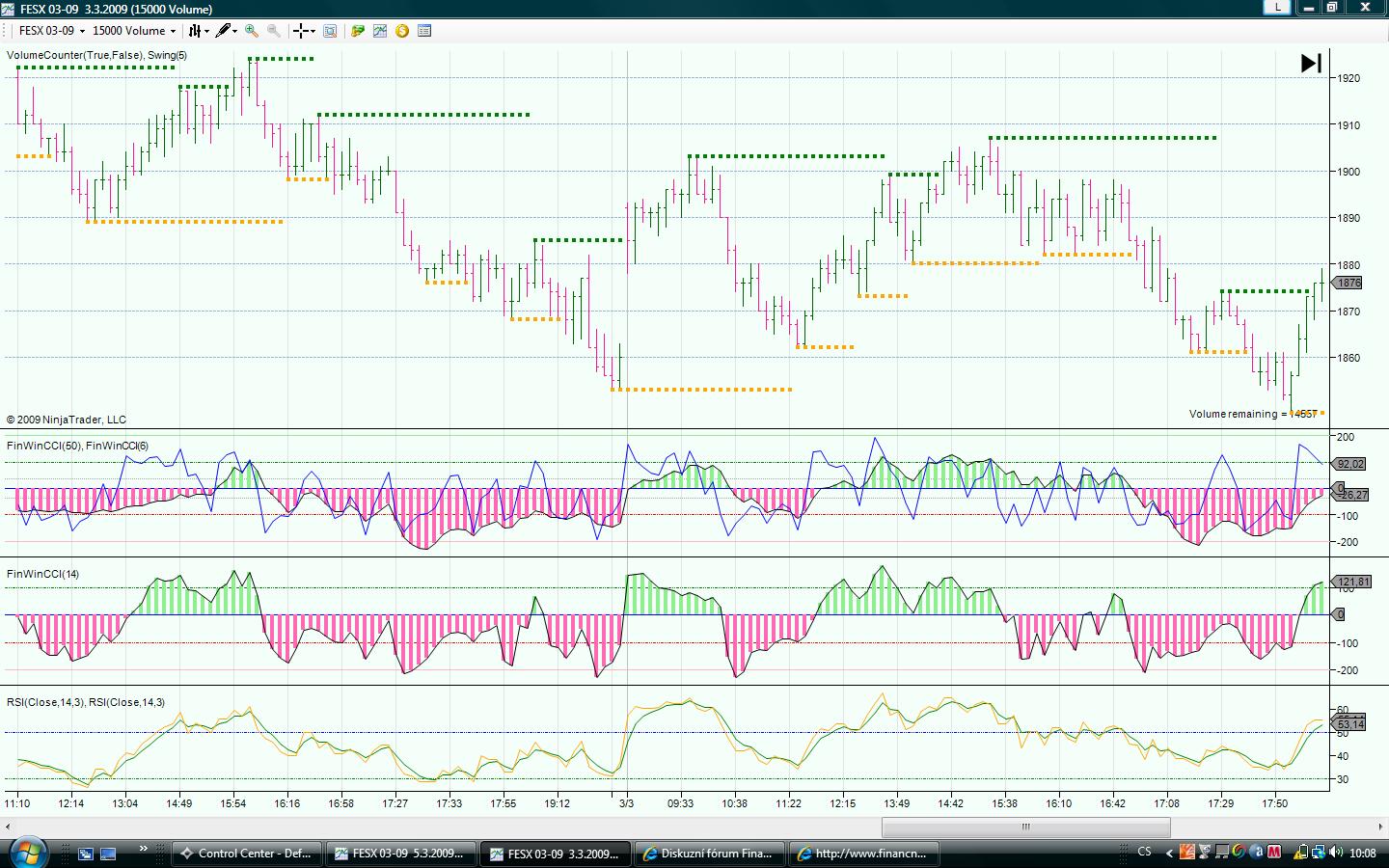
Task: Click the volume speaker tray icon
Action: point(1336,852)
